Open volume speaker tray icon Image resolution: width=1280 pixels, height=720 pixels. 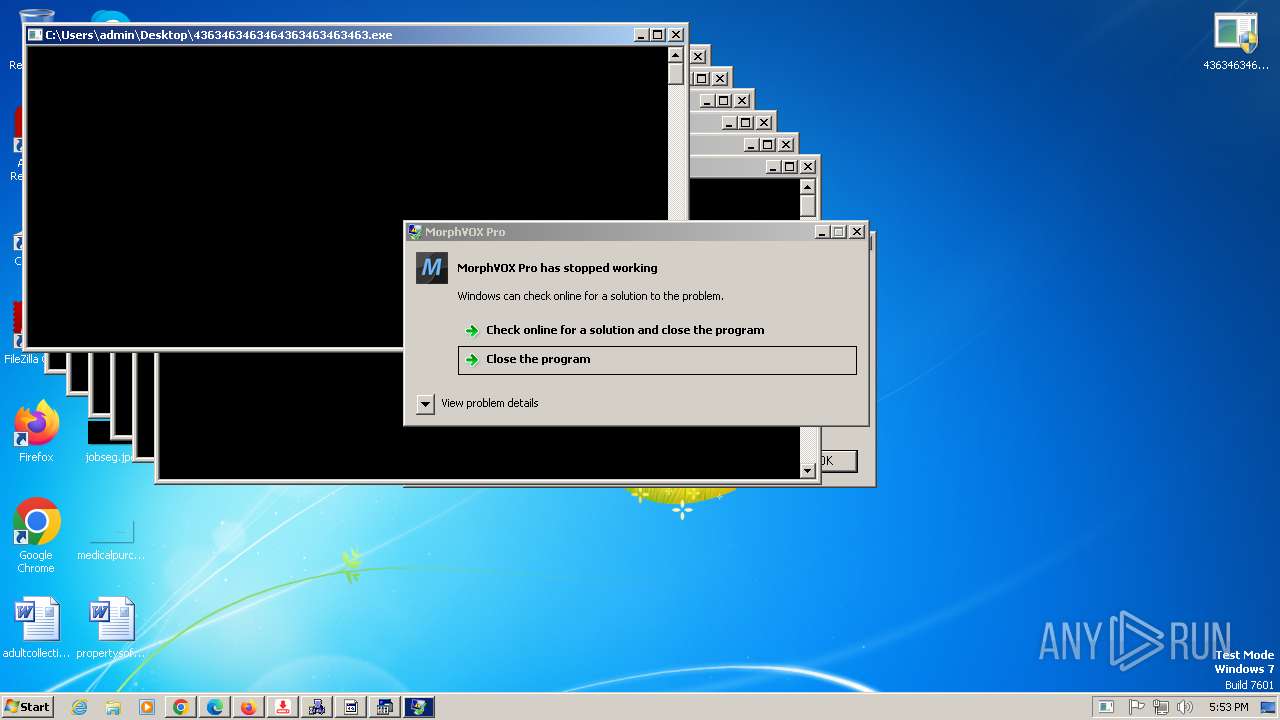tap(1185, 707)
